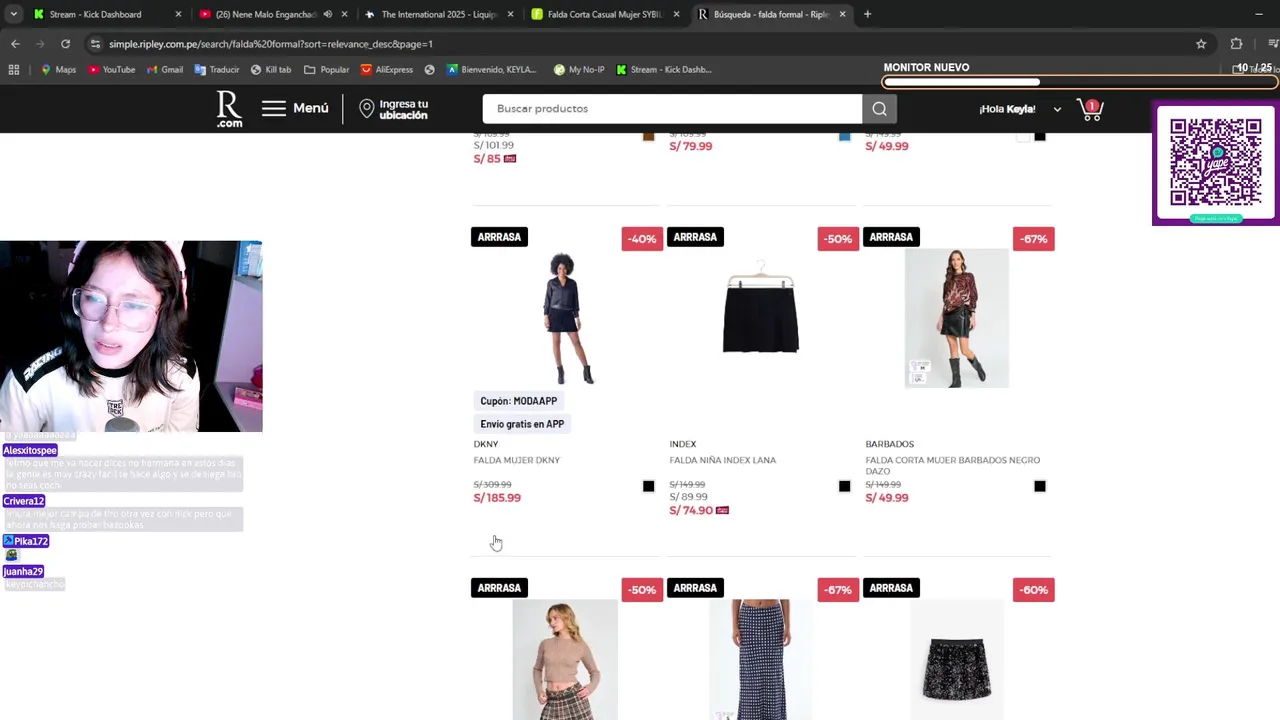Open Bienvenido, KEYLA bookmark
1280x720 pixels.
tap(492, 70)
